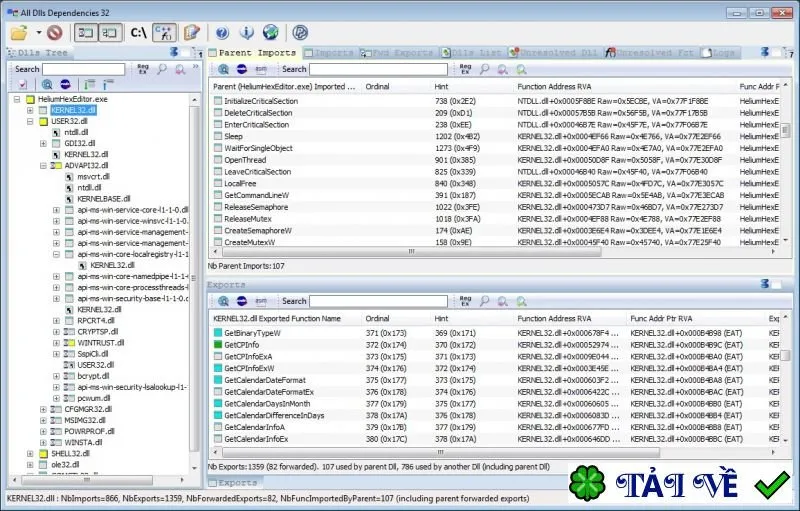Open the website globe icon

(x=270, y=33)
